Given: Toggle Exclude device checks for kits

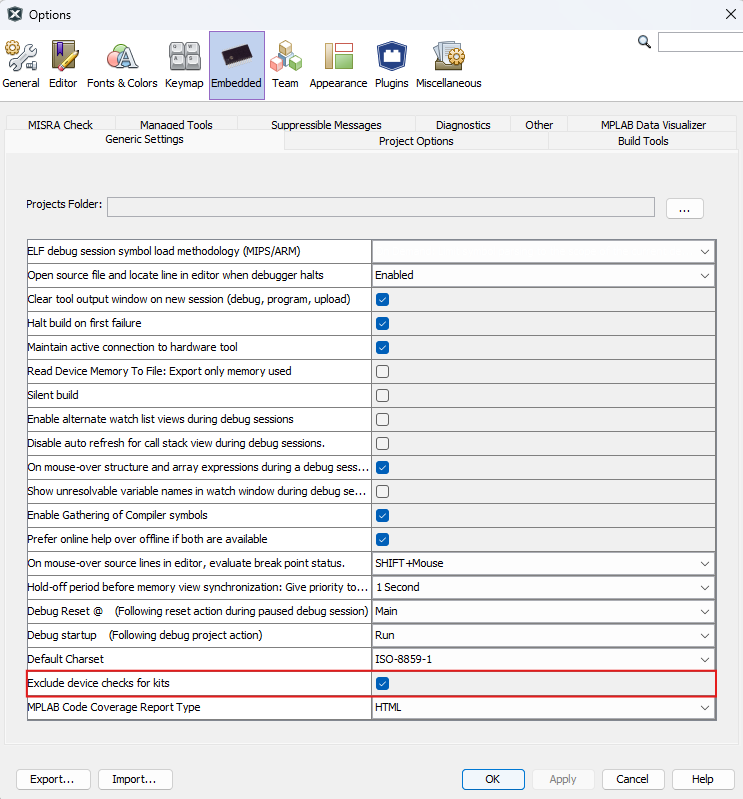Looking at the screenshot, I should (382, 683).
